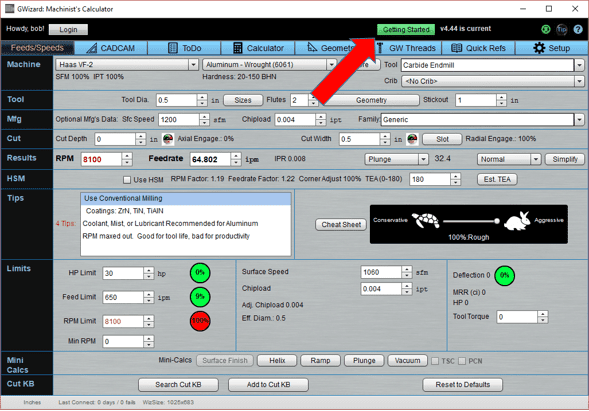Open the Cheat Sheet button

pyautogui.click(x=341, y=224)
